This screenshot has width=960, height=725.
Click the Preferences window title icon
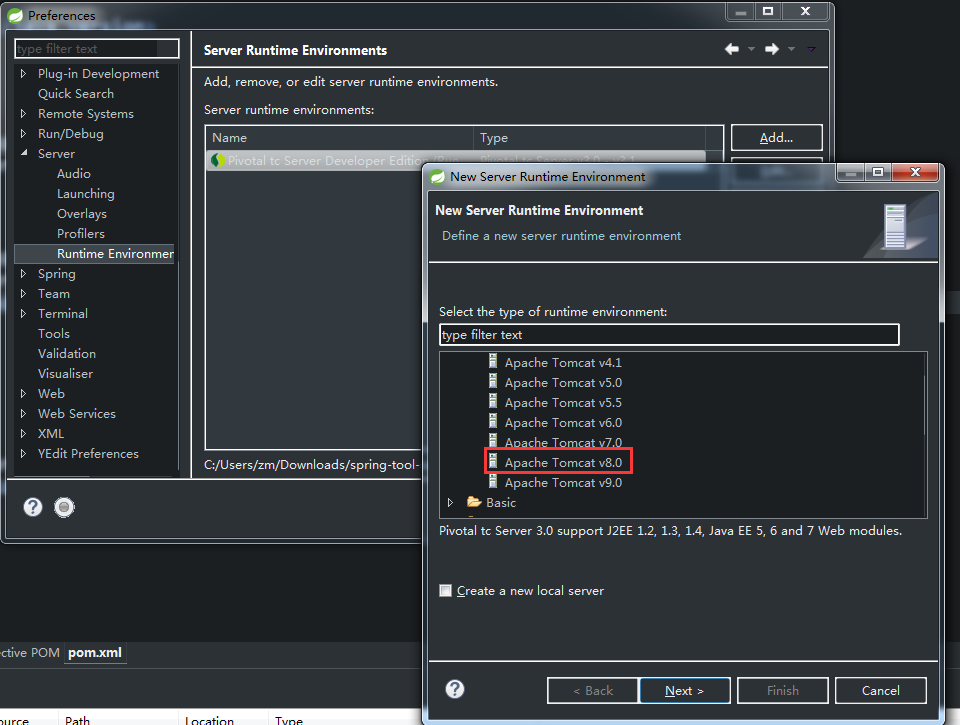(15, 15)
